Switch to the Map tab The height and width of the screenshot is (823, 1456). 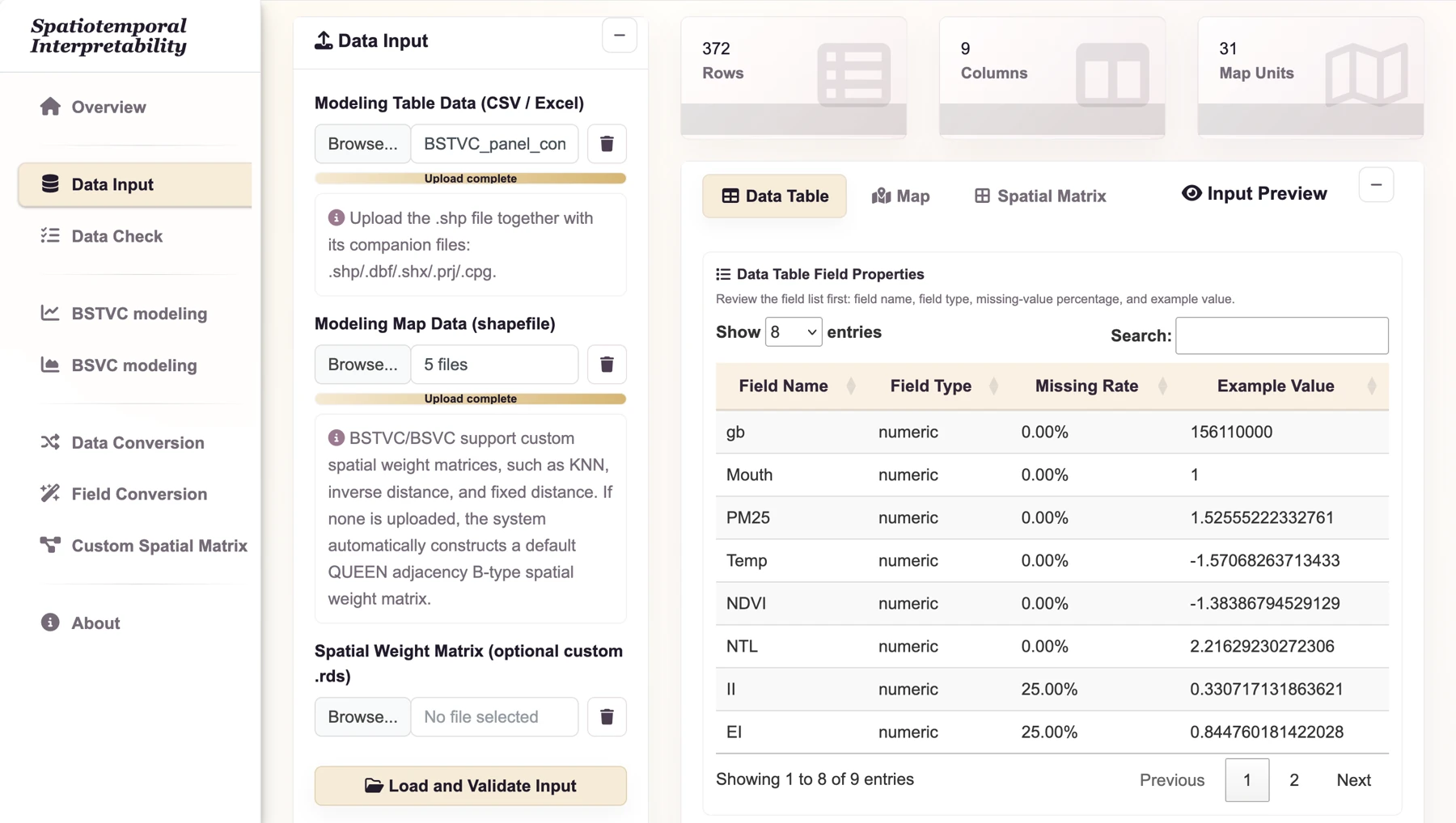901,196
